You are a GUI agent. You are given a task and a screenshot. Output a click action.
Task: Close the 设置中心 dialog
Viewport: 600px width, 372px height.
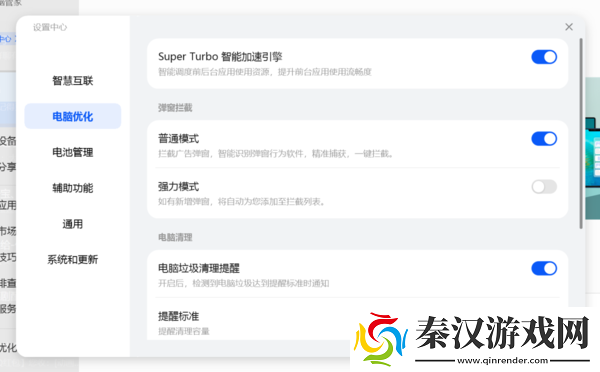coord(569,27)
